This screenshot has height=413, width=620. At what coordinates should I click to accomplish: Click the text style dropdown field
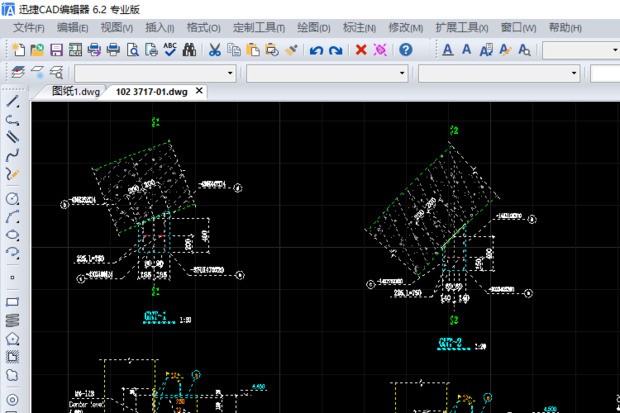(x=580, y=49)
